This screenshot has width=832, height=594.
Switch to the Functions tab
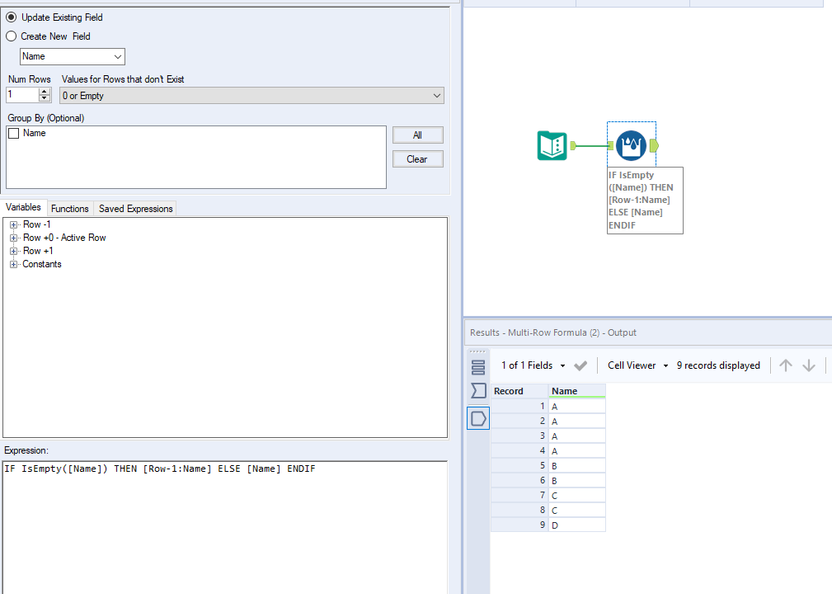tap(70, 209)
